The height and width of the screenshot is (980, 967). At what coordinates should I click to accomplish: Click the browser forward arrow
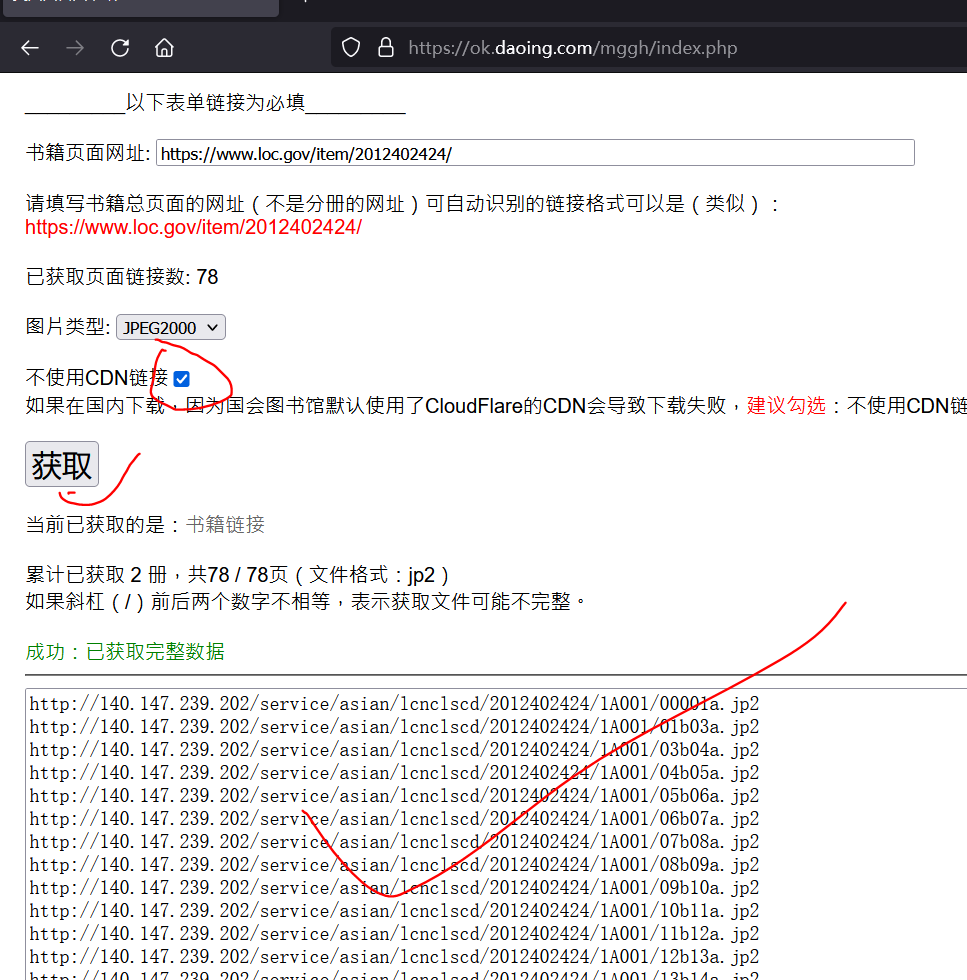click(x=75, y=48)
